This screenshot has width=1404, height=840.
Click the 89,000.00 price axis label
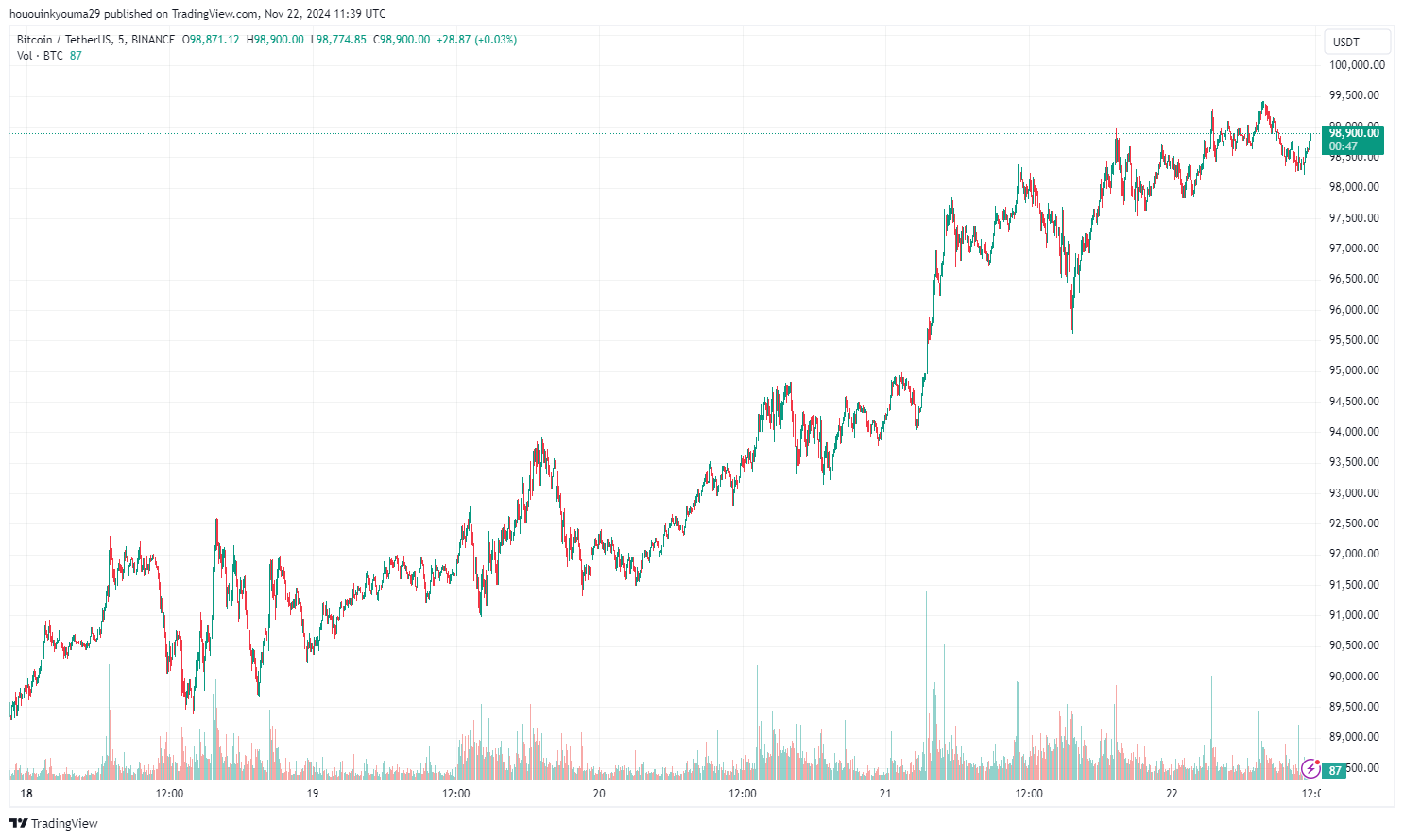pyautogui.click(x=1354, y=737)
